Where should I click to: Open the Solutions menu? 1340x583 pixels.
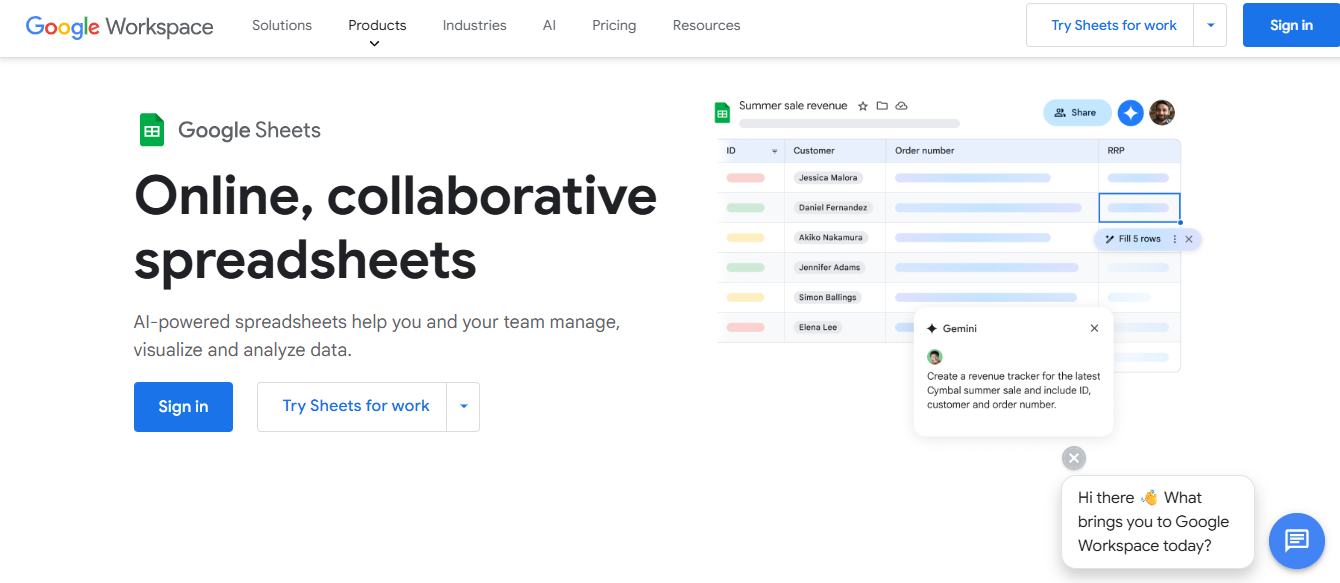click(x=282, y=25)
